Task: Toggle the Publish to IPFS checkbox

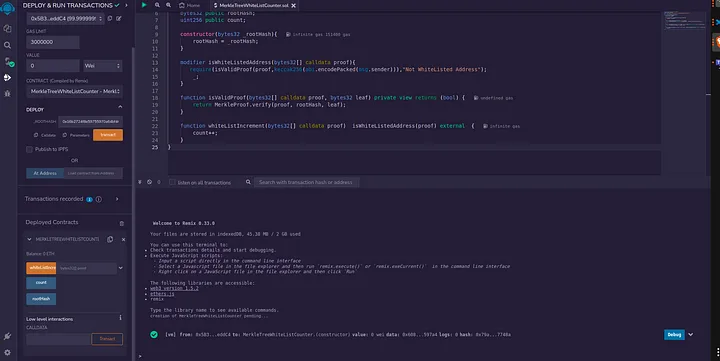Action: (29, 149)
